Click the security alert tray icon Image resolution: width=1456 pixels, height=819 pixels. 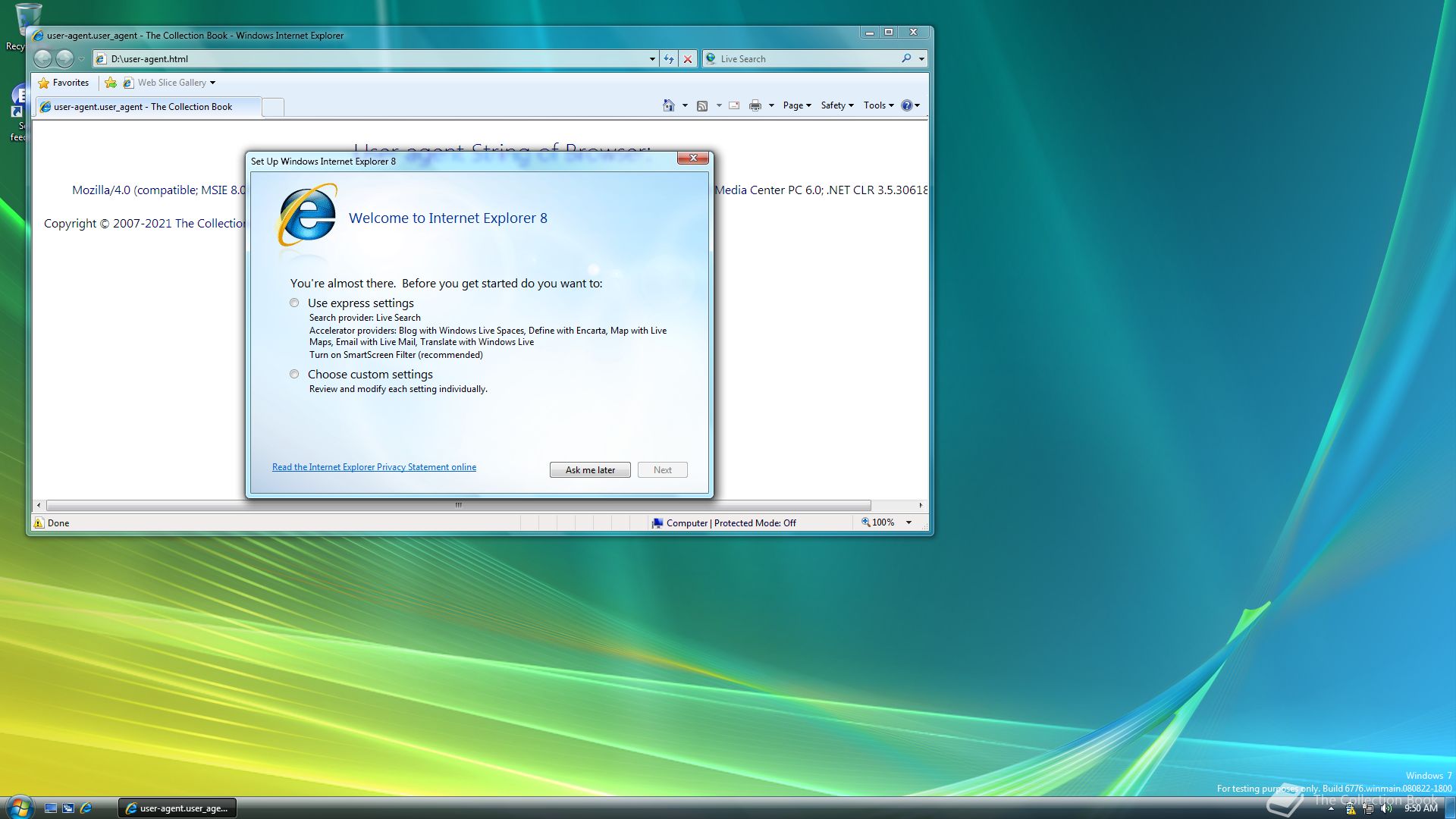click(1350, 809)
